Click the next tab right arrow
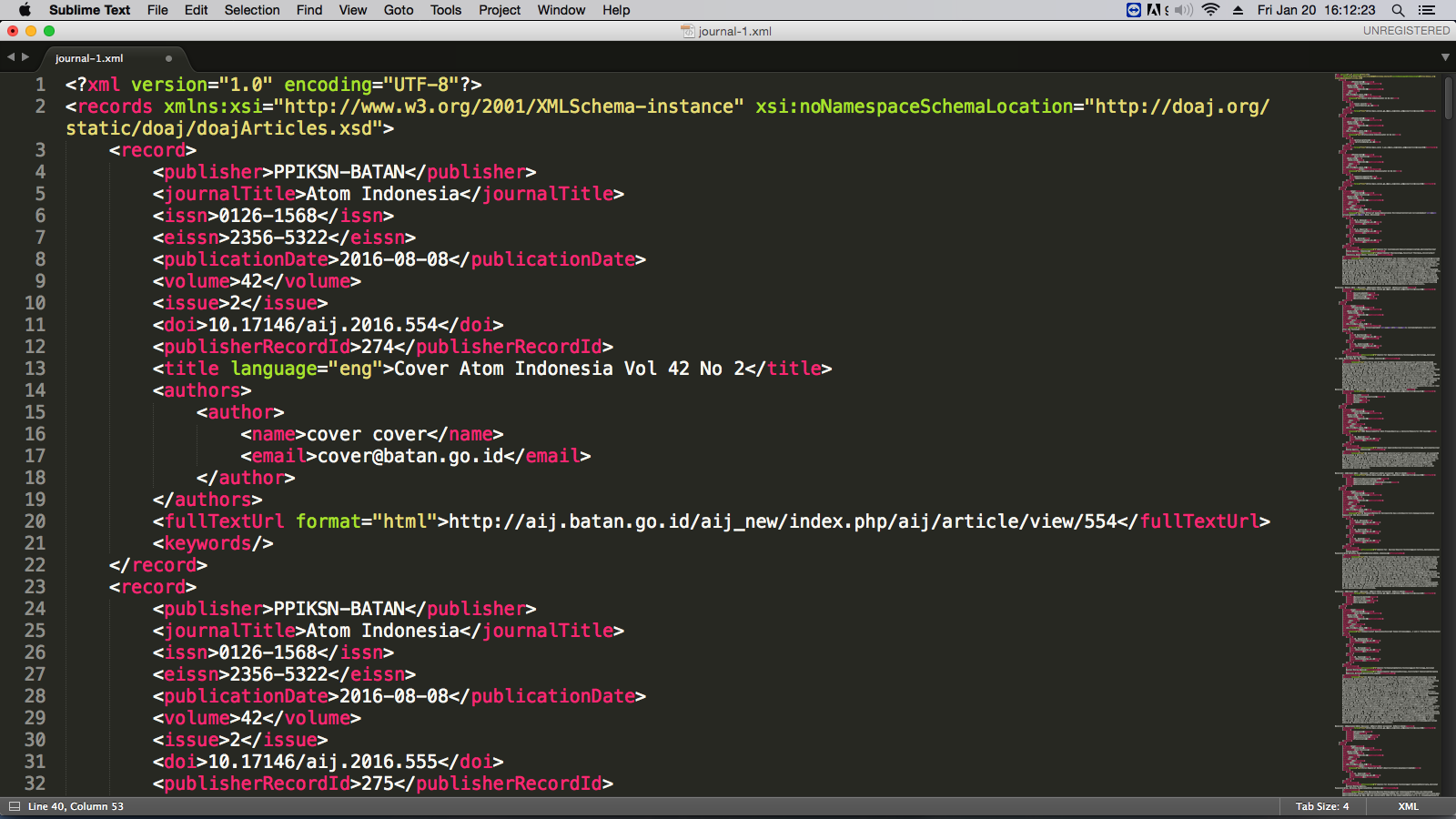The height and width of the screenshot is (819, 1456). [25, 57]
